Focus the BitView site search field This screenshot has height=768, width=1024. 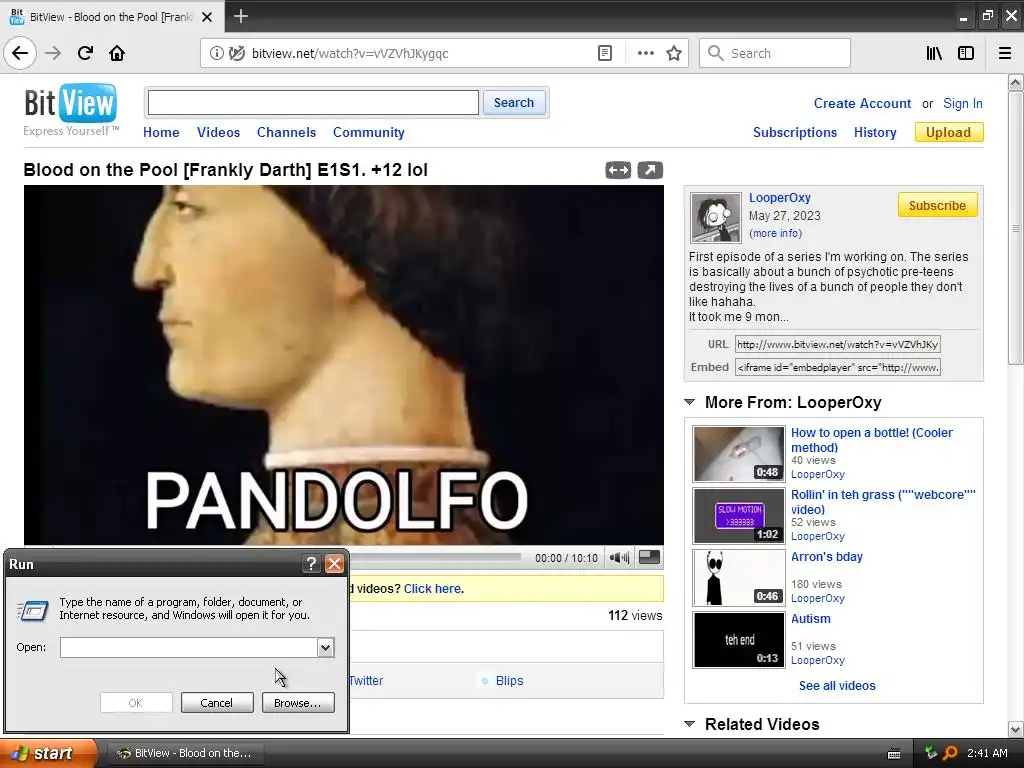[x=313, y=103]
